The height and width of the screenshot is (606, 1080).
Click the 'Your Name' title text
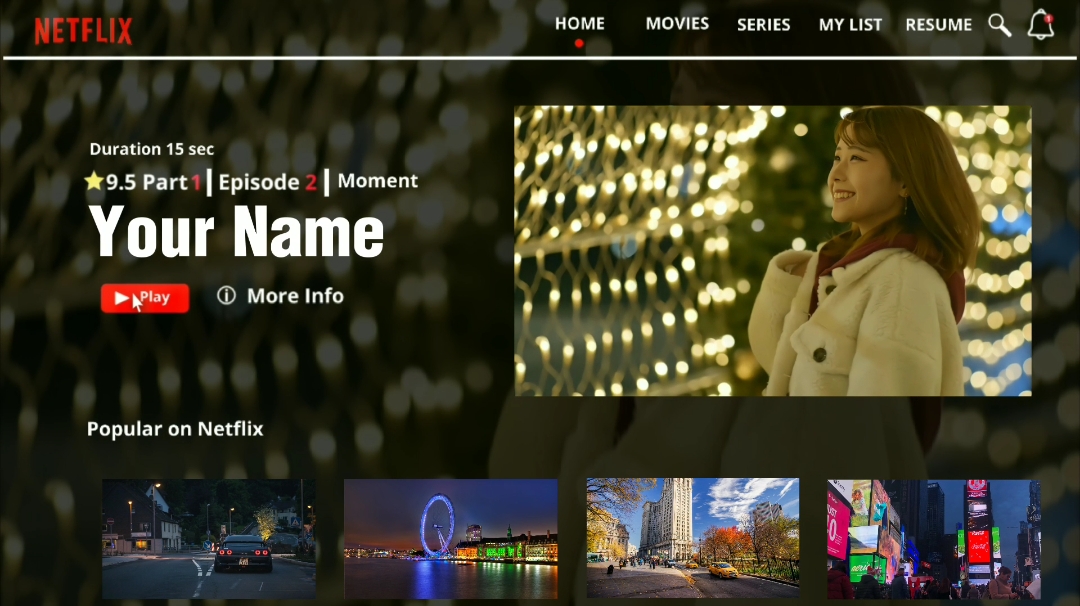tap(236, 231)
